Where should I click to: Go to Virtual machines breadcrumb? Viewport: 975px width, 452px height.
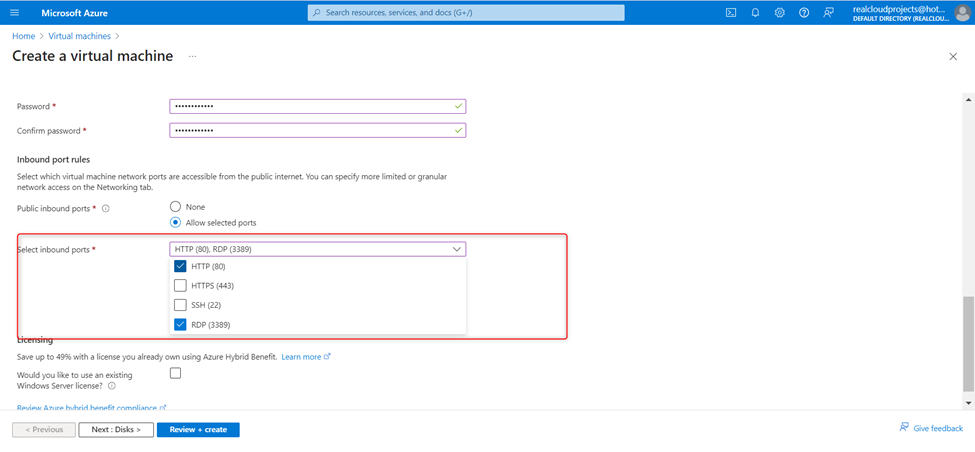pos(80,36)
